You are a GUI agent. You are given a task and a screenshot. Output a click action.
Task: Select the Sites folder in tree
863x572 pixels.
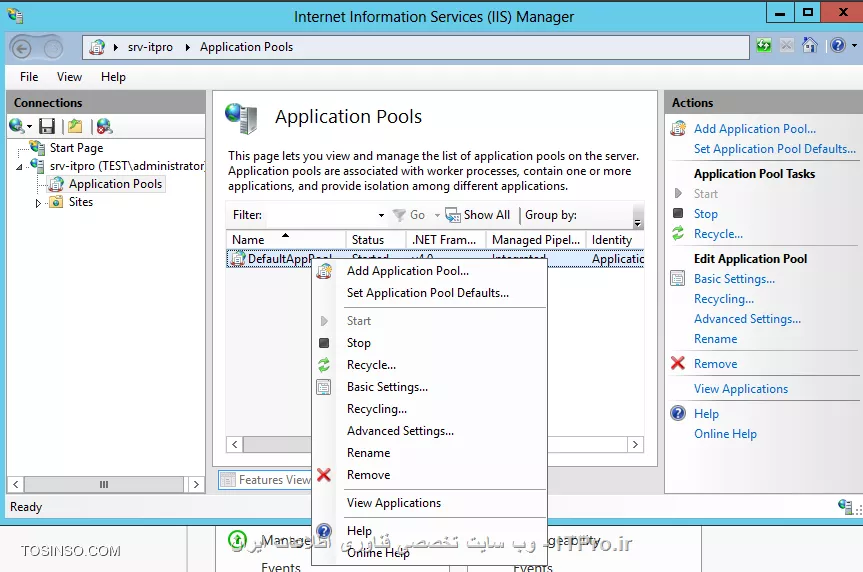(80, 202)
